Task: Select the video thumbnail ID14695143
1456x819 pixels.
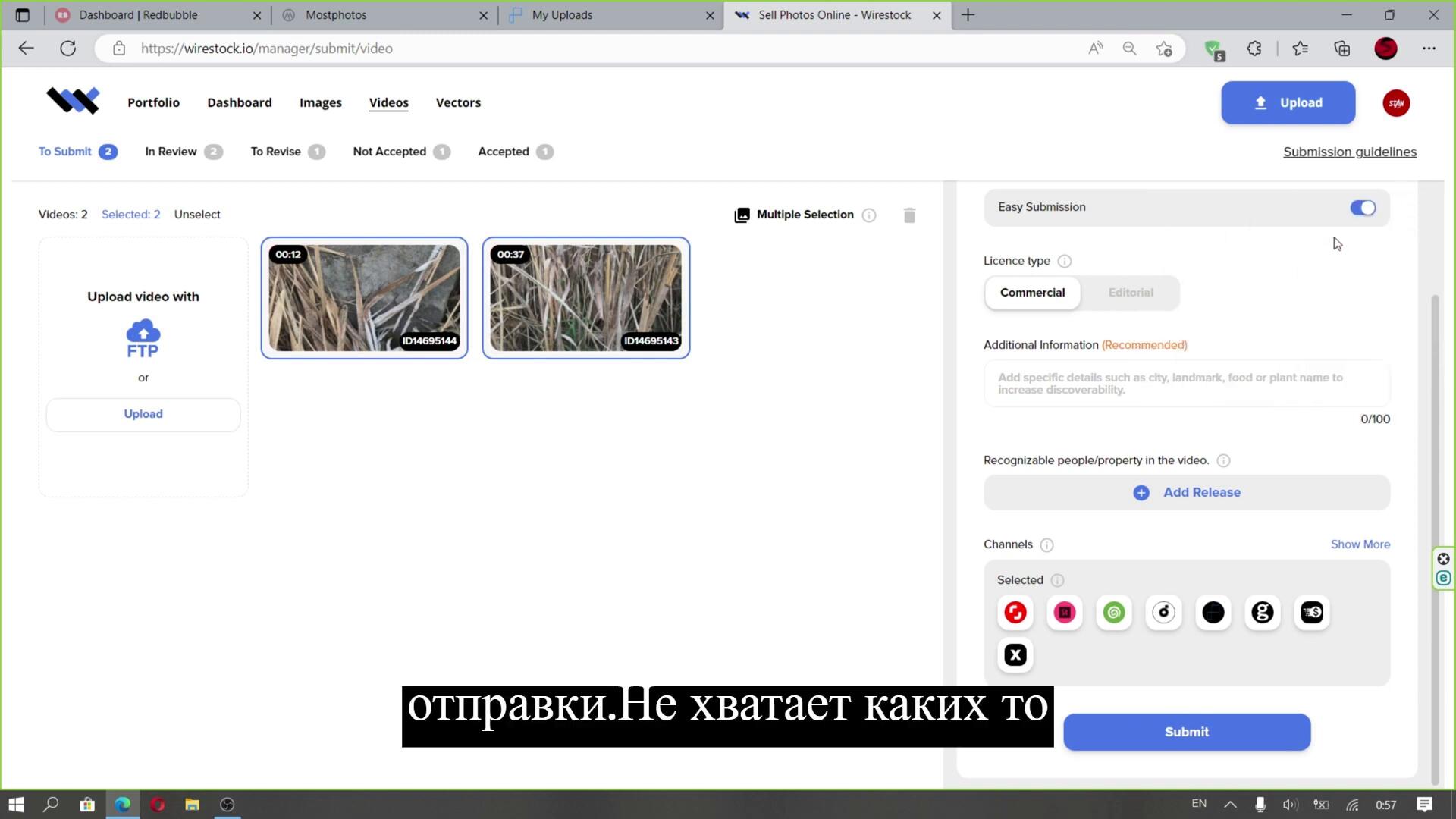Action: [x=585, y=298]
